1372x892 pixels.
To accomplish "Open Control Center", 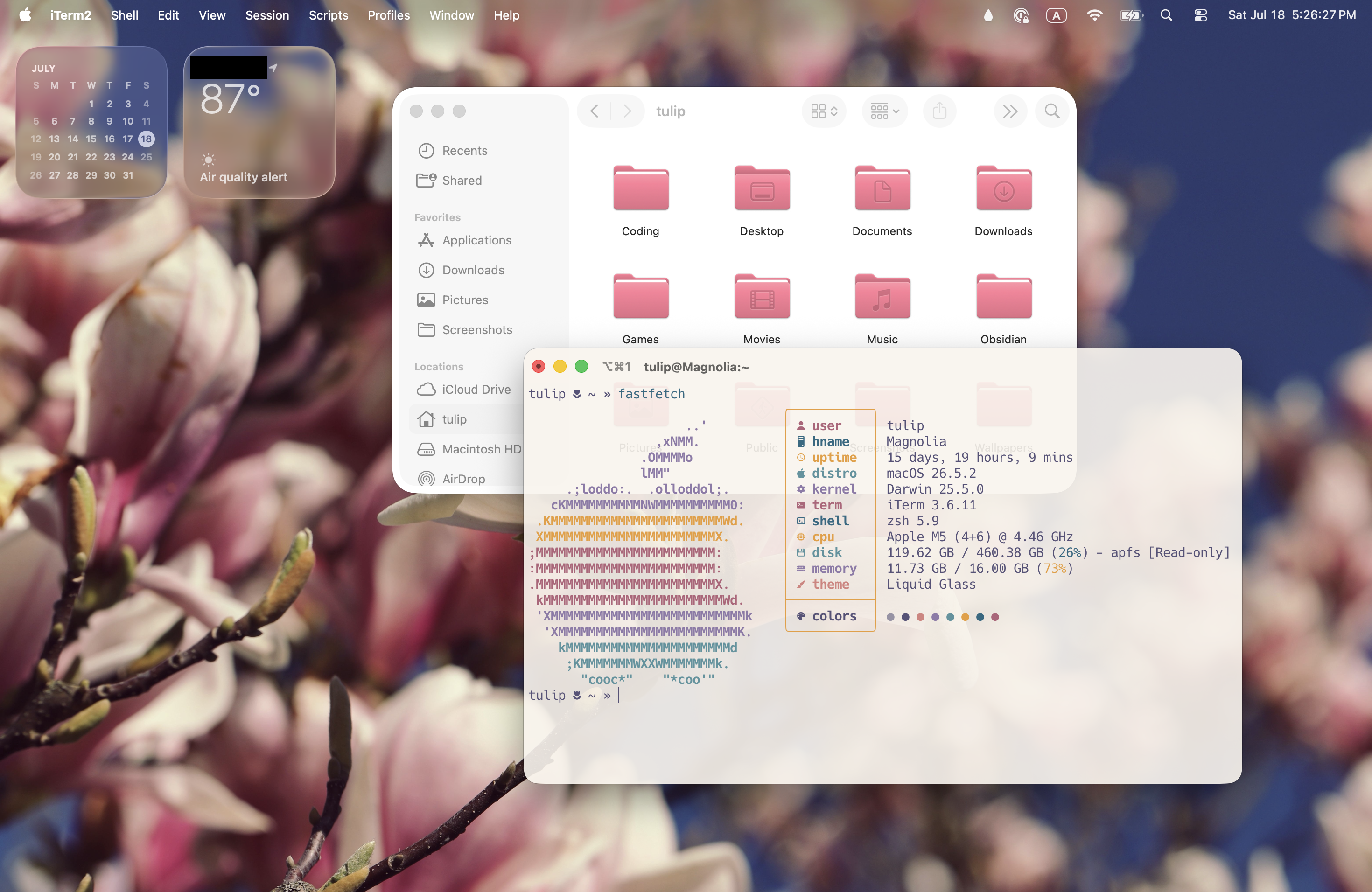I will point(1201,15).
